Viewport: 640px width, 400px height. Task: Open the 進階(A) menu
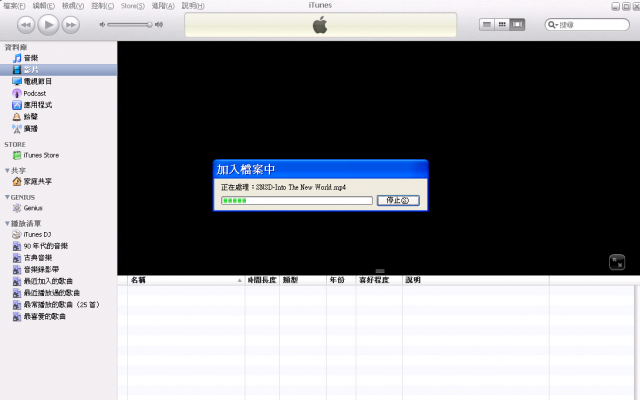coord(163,6)
